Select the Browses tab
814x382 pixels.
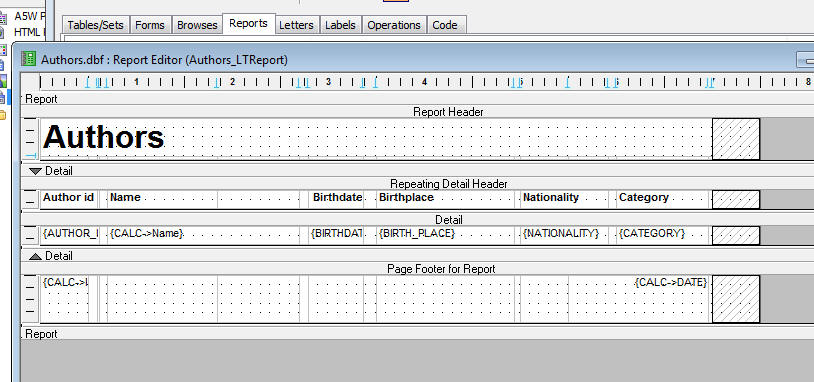point(197,25)
